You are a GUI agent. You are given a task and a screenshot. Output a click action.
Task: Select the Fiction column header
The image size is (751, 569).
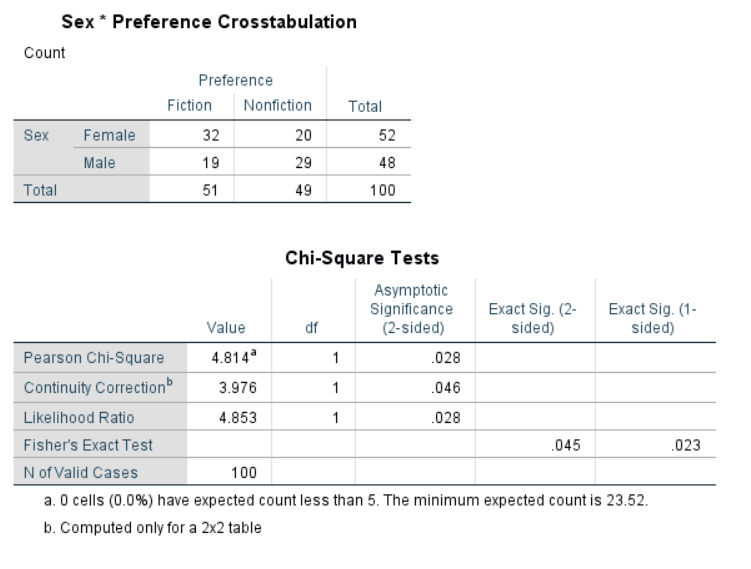189,105
